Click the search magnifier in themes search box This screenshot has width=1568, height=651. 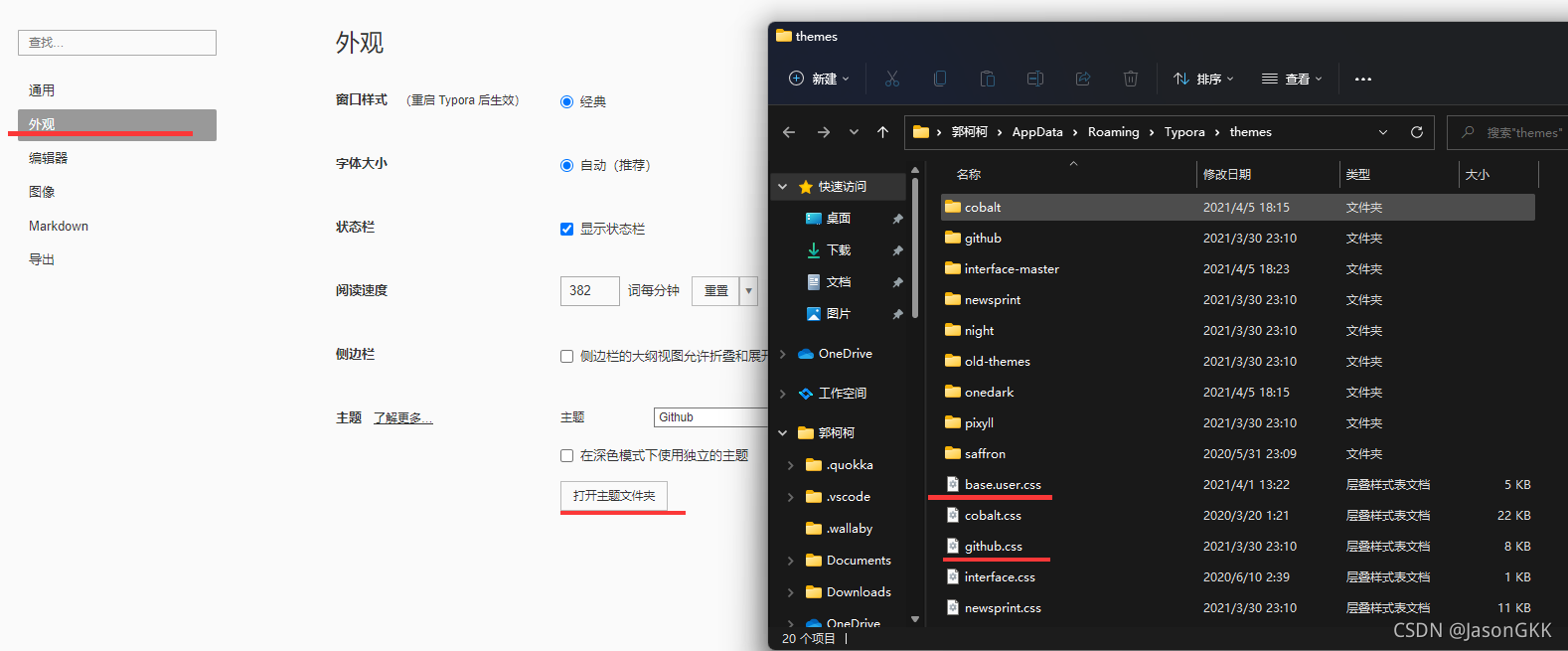pyautogui.click(x=1468, y=132)
